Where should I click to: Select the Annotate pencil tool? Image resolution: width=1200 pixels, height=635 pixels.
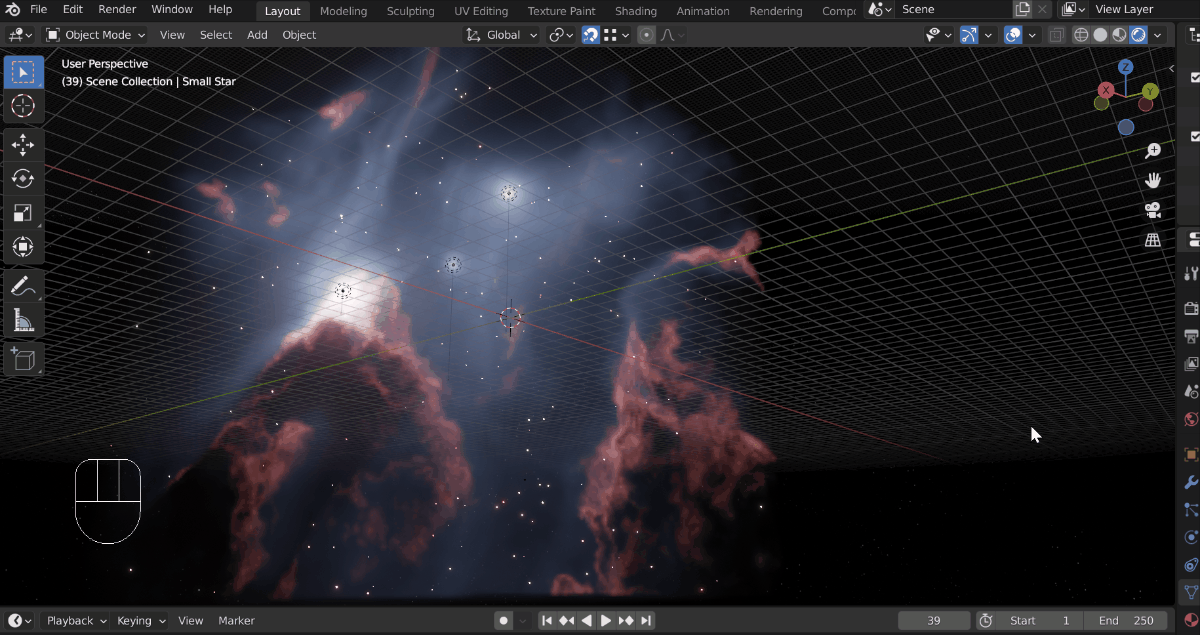coord(23,286)
